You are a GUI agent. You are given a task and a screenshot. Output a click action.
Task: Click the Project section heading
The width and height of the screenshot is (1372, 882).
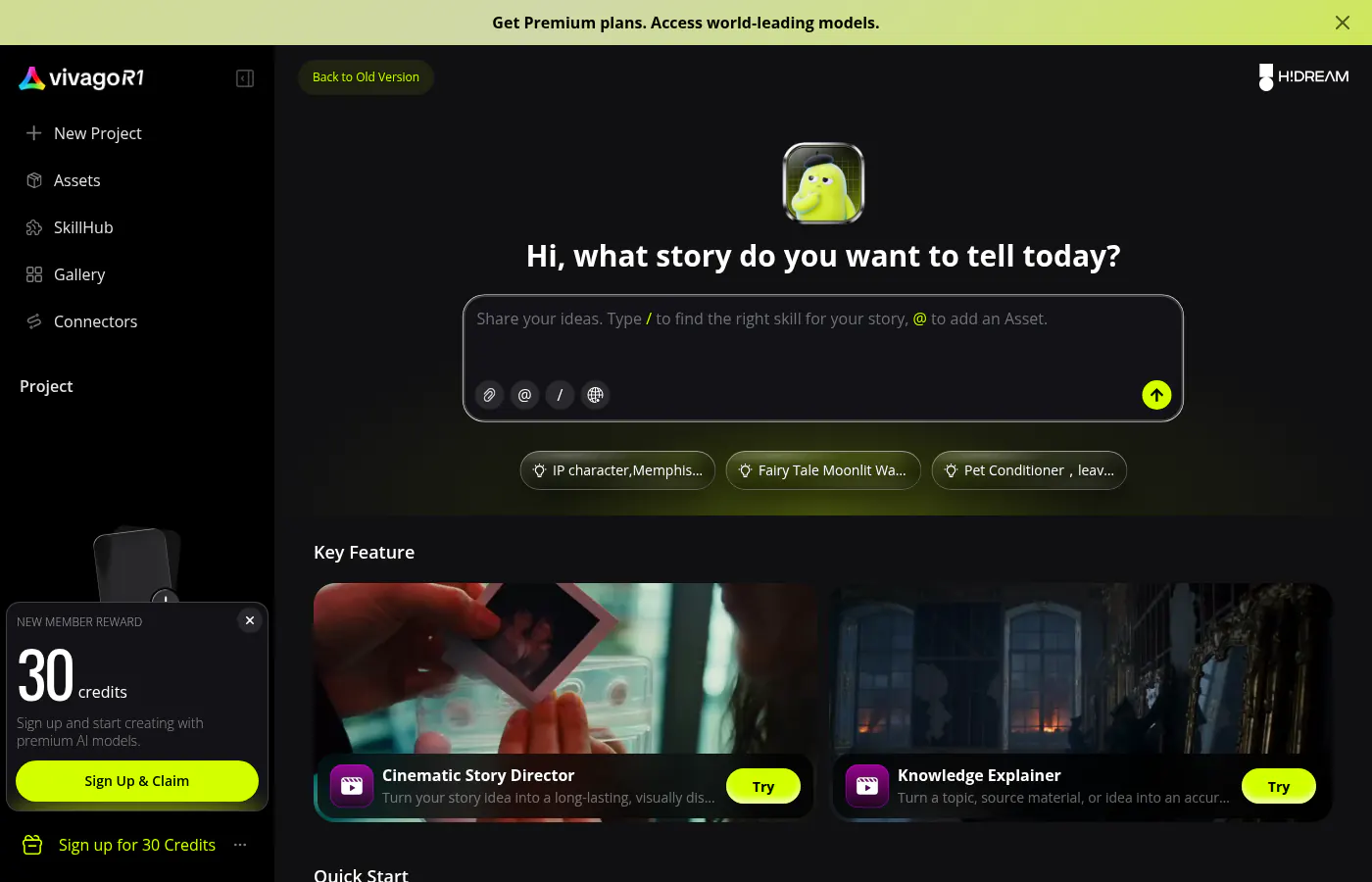[x=46, y=386]
